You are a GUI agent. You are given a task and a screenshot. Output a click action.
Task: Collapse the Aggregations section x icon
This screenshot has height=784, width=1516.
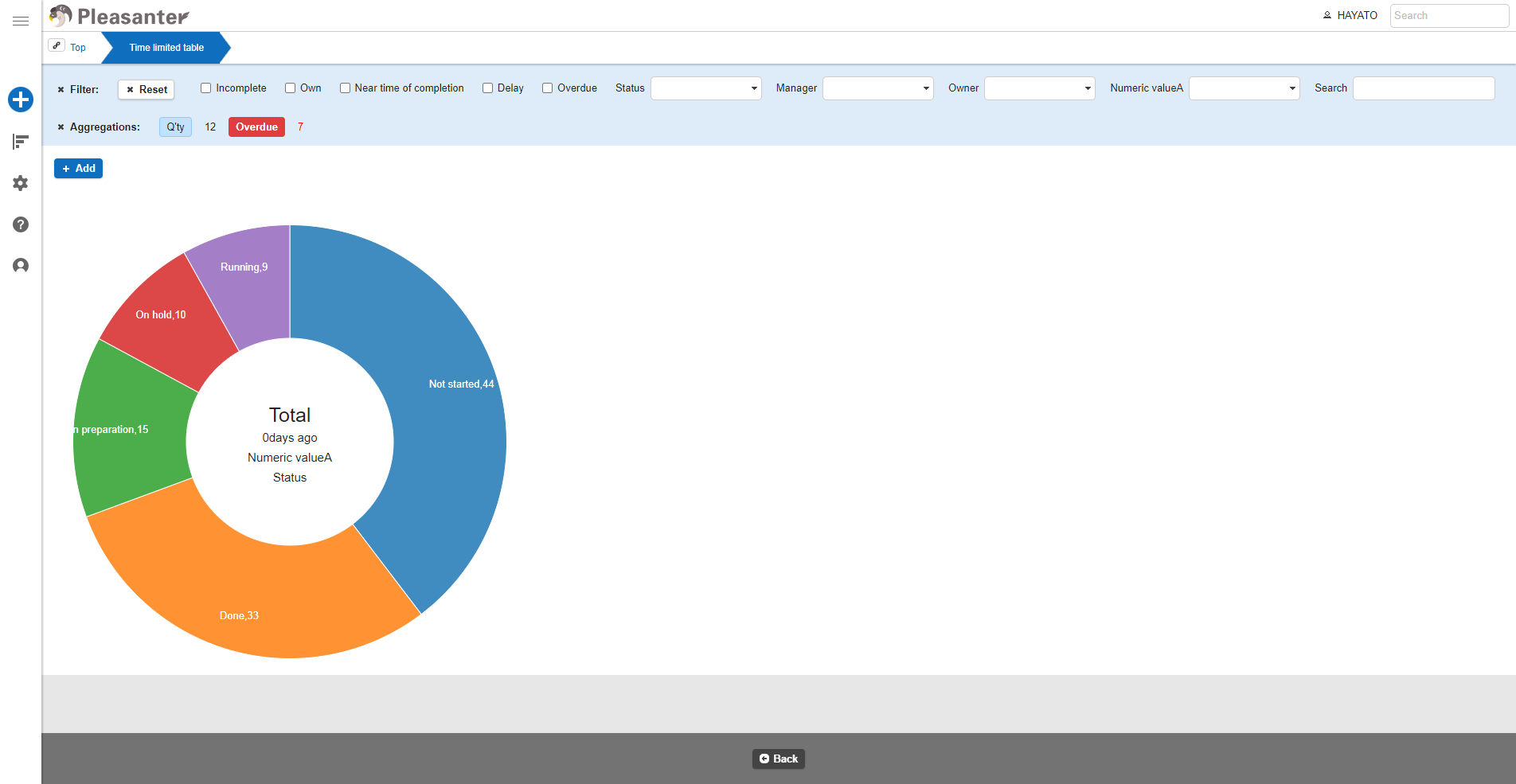click(x=61, y=127)
